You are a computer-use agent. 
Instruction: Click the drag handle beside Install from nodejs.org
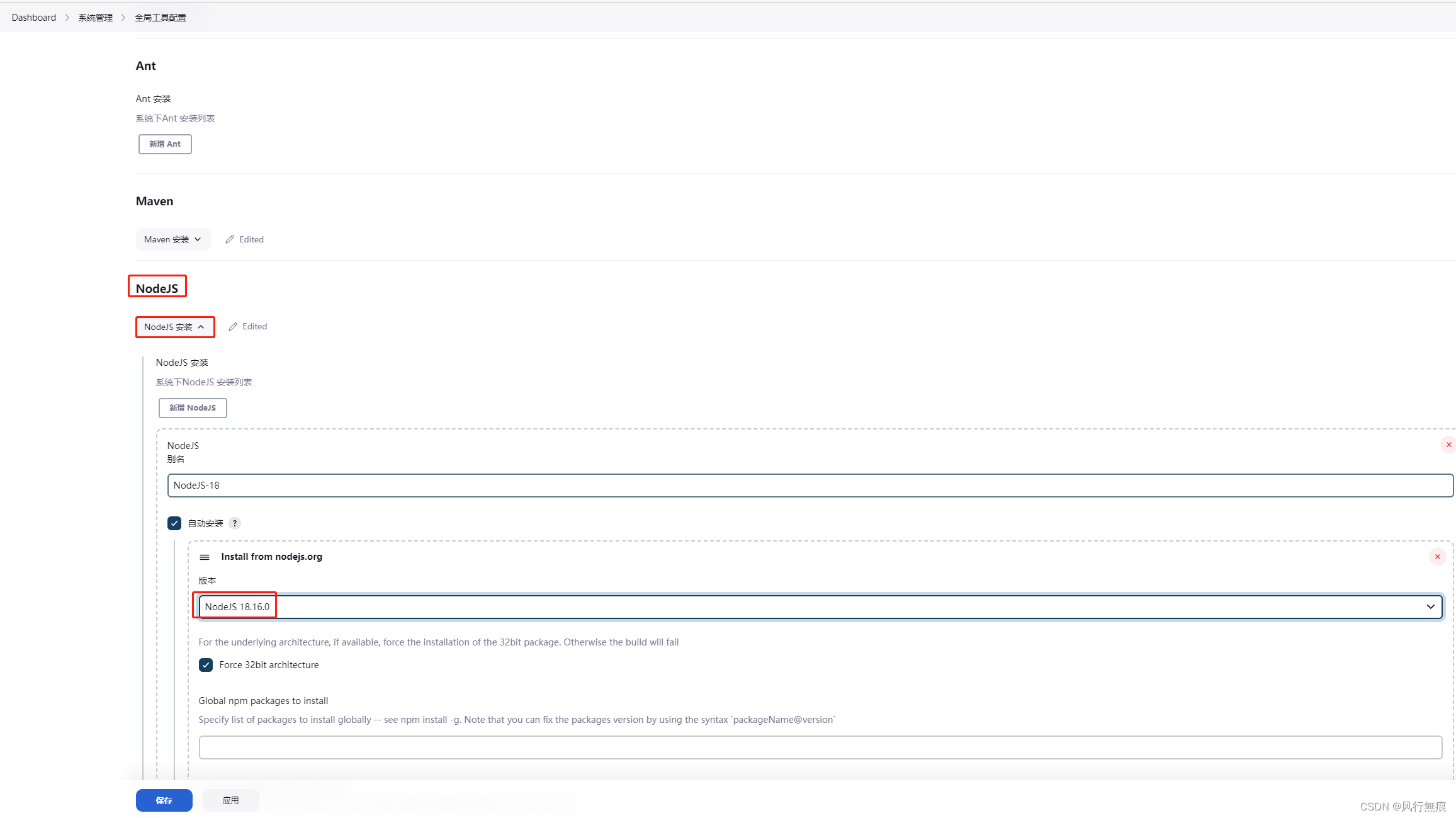[x=205, y=557]
